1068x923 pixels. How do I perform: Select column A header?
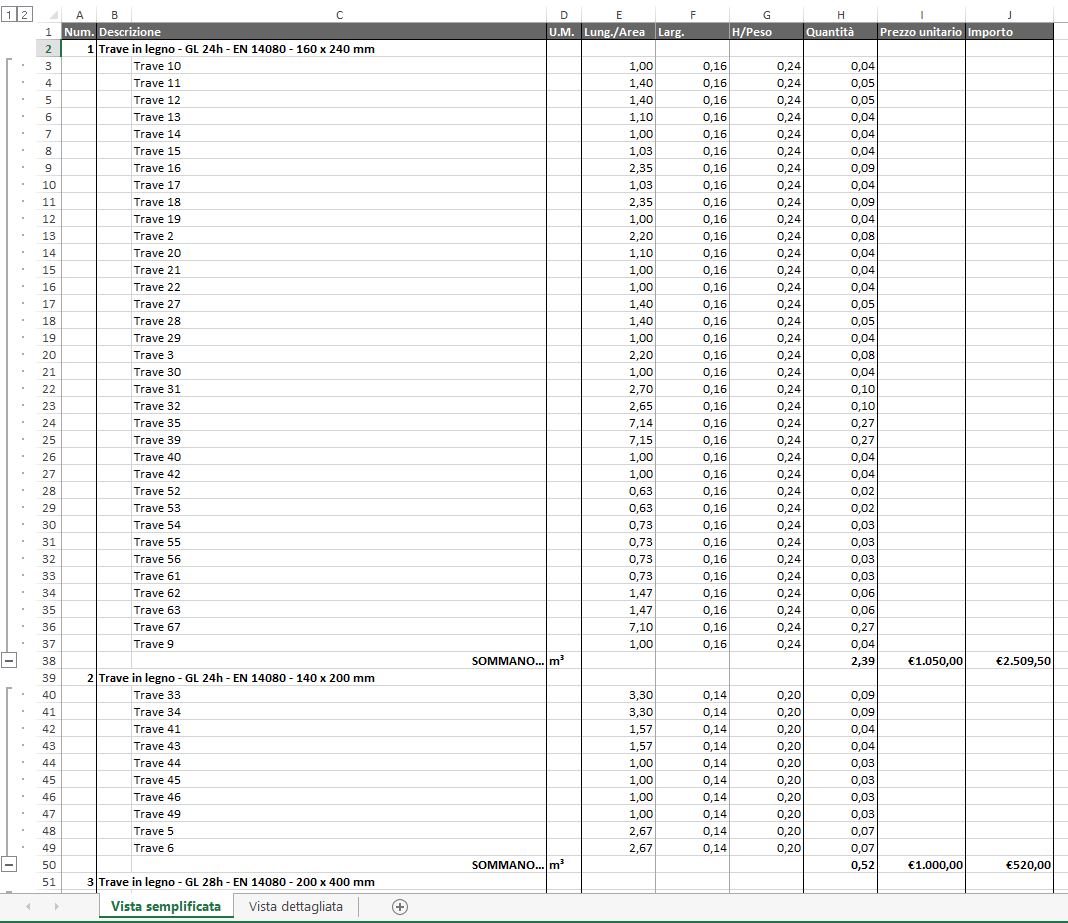pyautogui.click(x=79, y=14)
